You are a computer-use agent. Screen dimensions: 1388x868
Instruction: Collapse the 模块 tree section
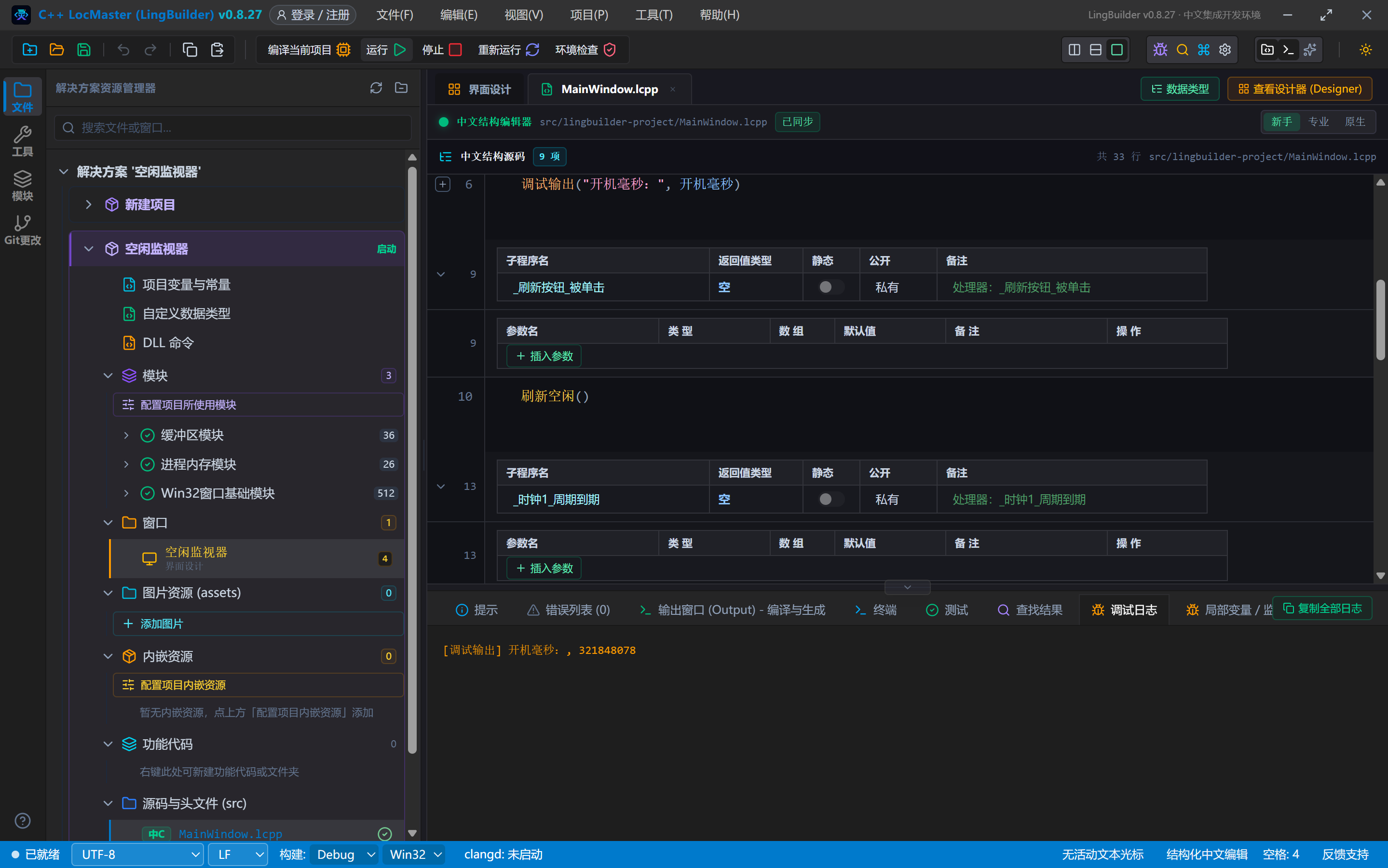coord(108,376)
